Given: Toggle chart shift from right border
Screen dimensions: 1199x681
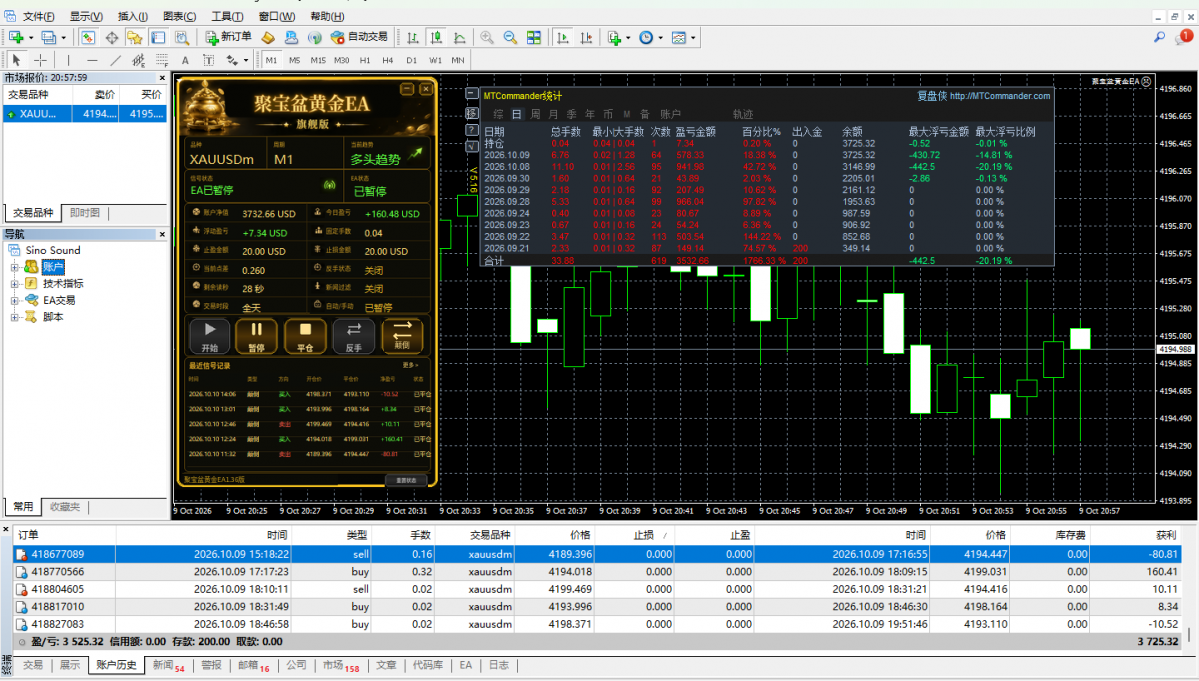Looking at the screenshot, I should click(587, 37).
